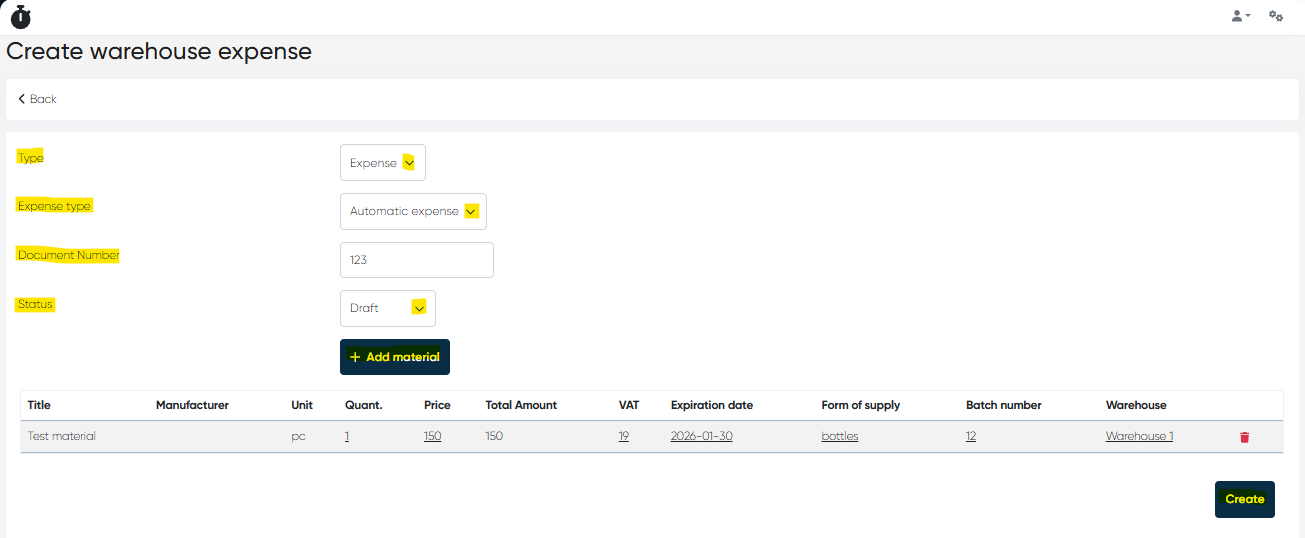Viewport: 1305px width, 538px height.
Task: Edit the VAT value 19
Action: pos(624,436)
